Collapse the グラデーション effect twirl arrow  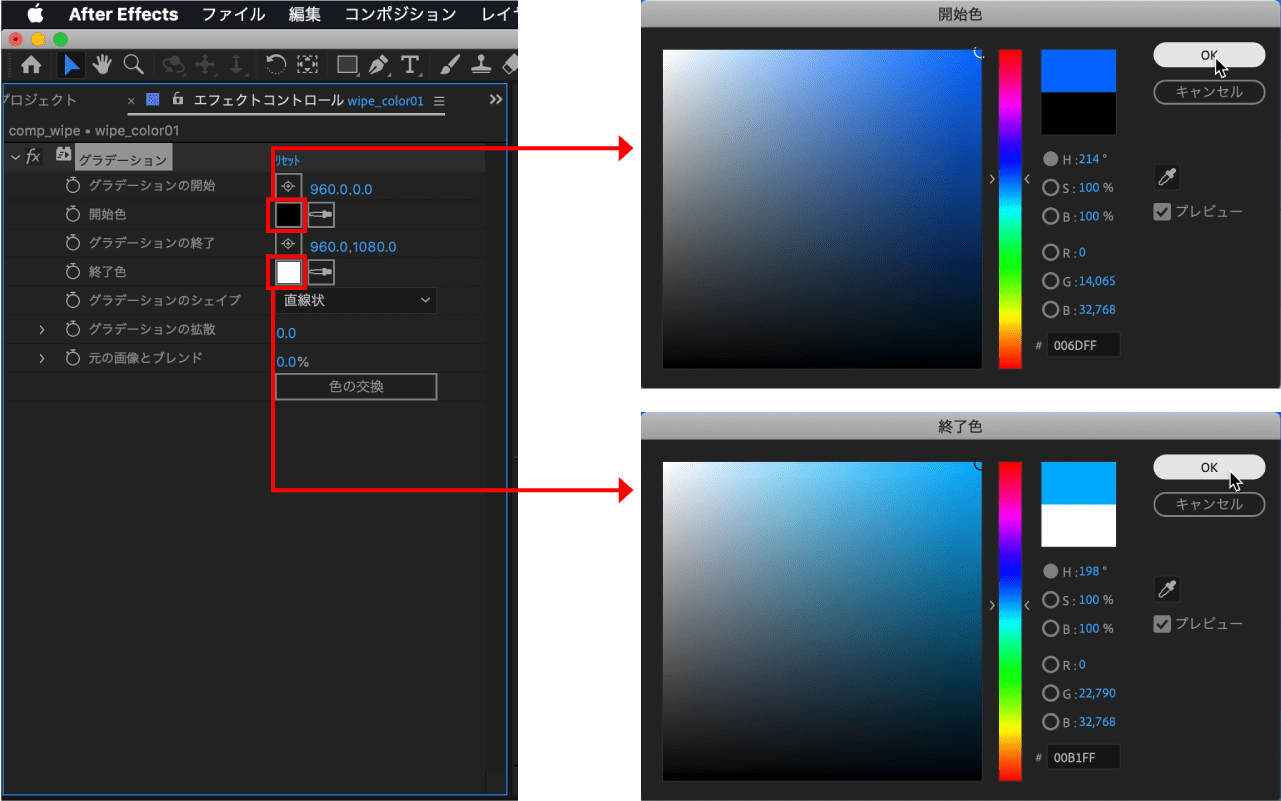(x=15, y=157)
